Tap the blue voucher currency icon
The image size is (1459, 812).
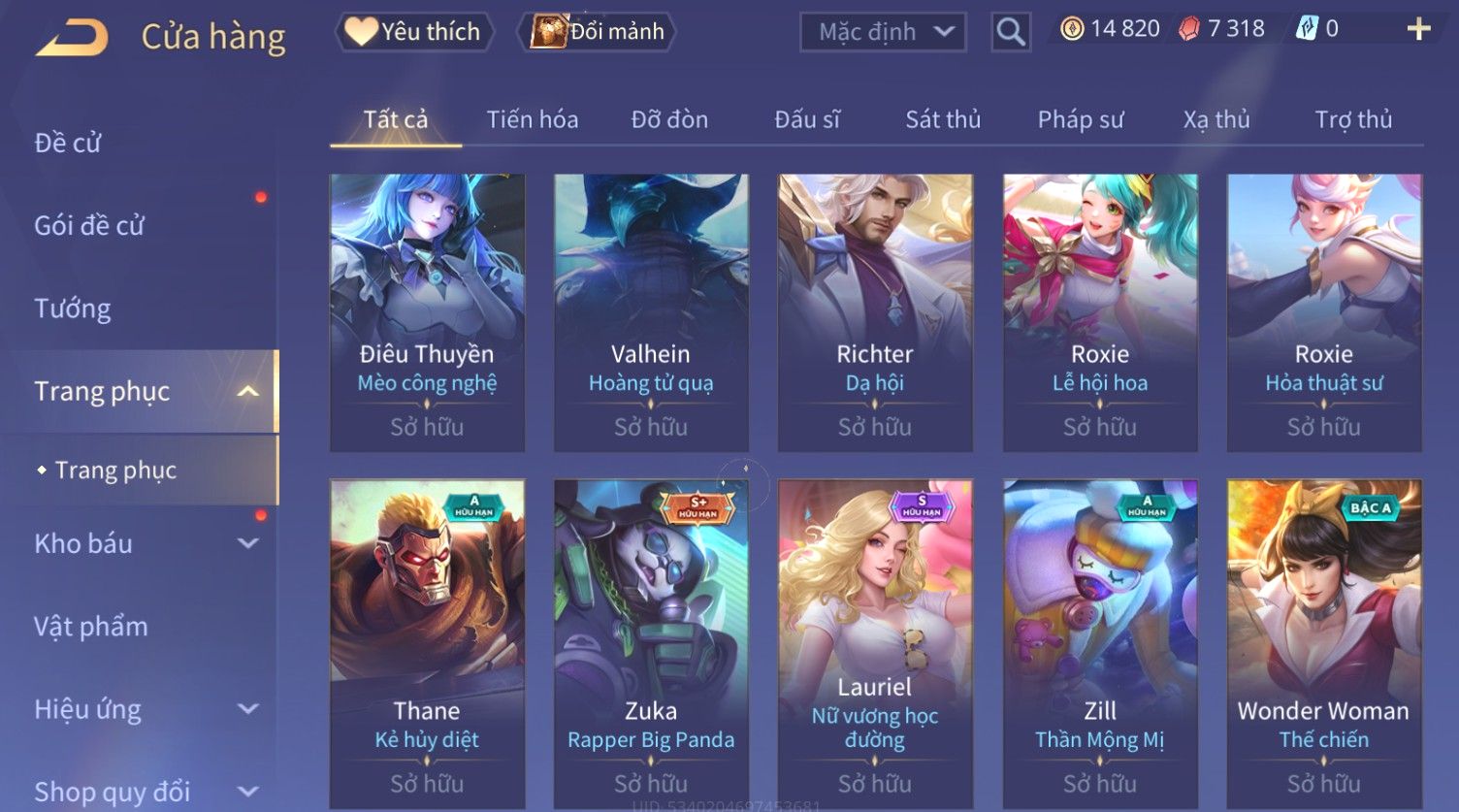[x=1307, y=29]
